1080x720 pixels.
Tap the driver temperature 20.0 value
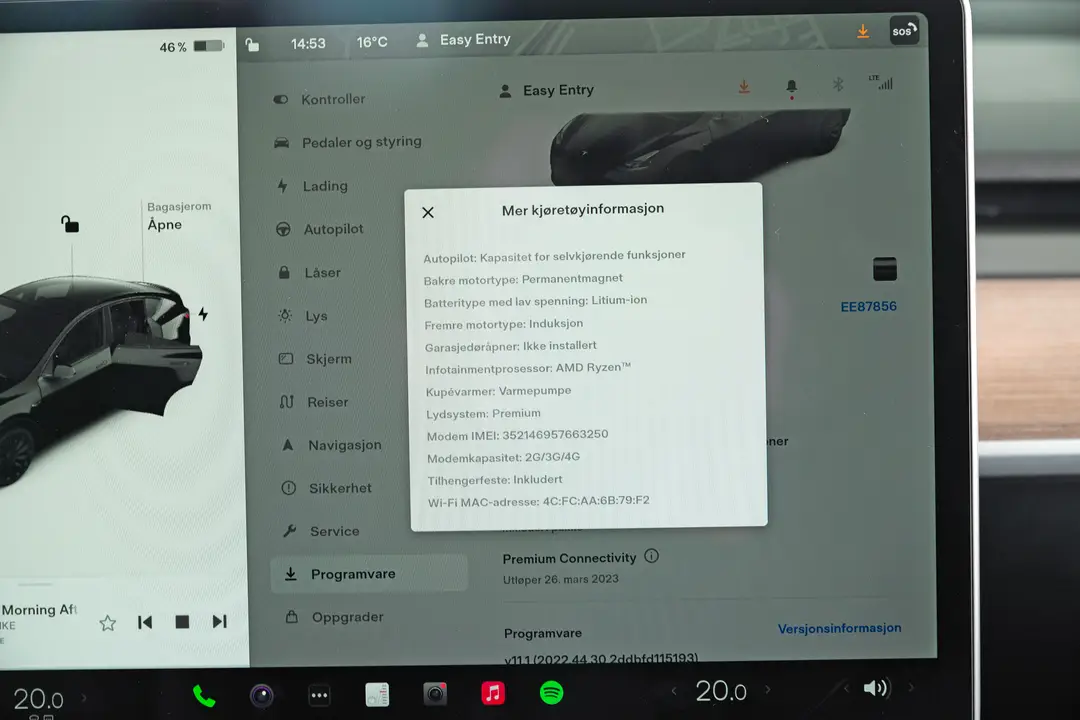39,699
